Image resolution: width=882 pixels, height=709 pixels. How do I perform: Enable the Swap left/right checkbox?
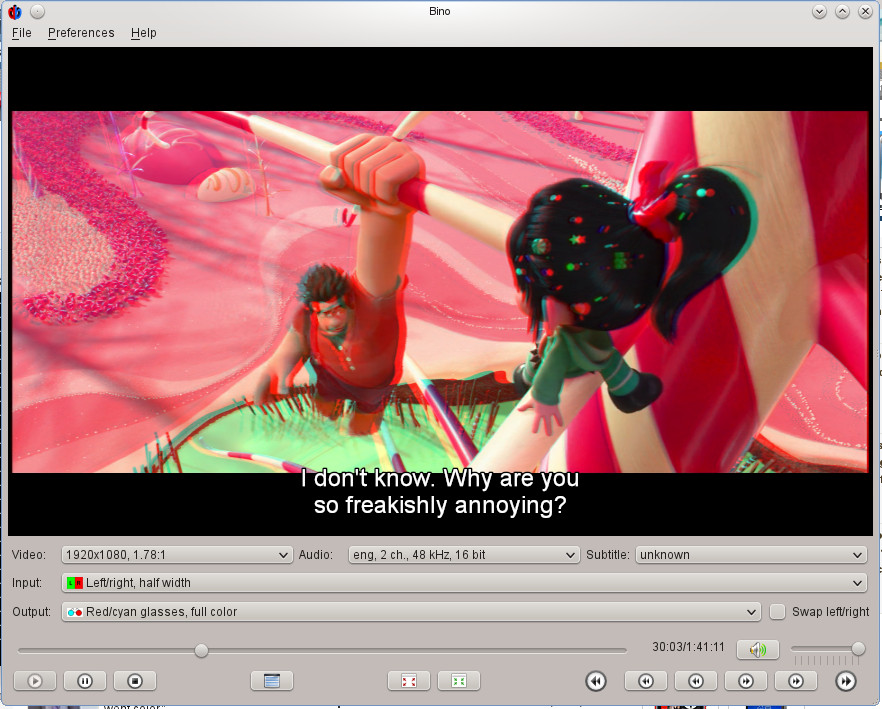pyautogui.click(x=777, y=612)
